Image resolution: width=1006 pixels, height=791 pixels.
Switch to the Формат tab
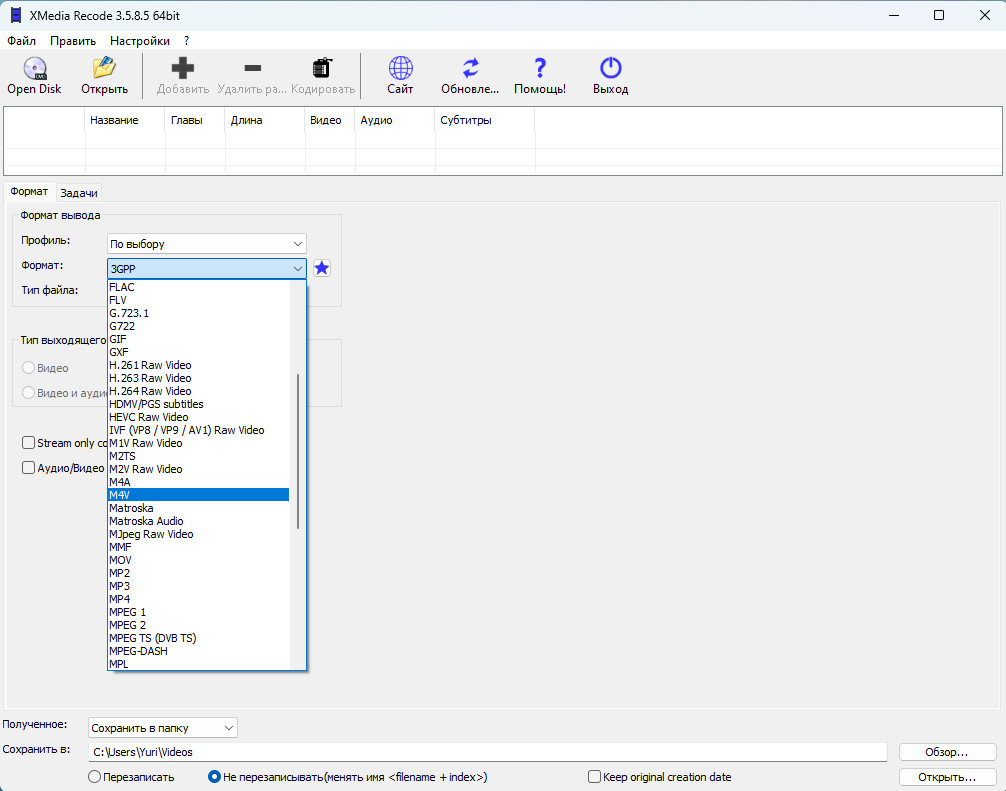tap(29, 192)
